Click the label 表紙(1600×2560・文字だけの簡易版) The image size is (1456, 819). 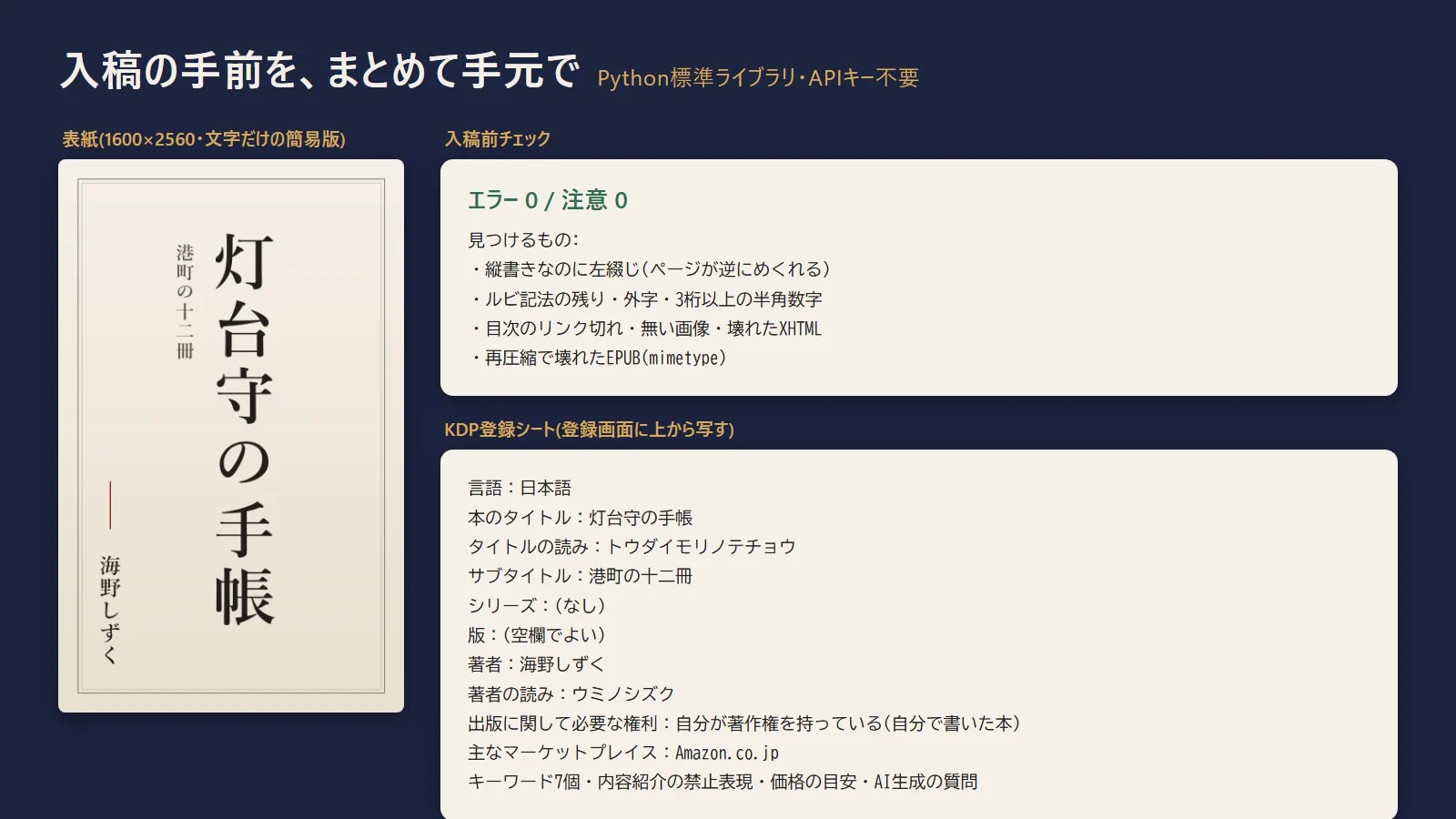(x=204, y=139)
